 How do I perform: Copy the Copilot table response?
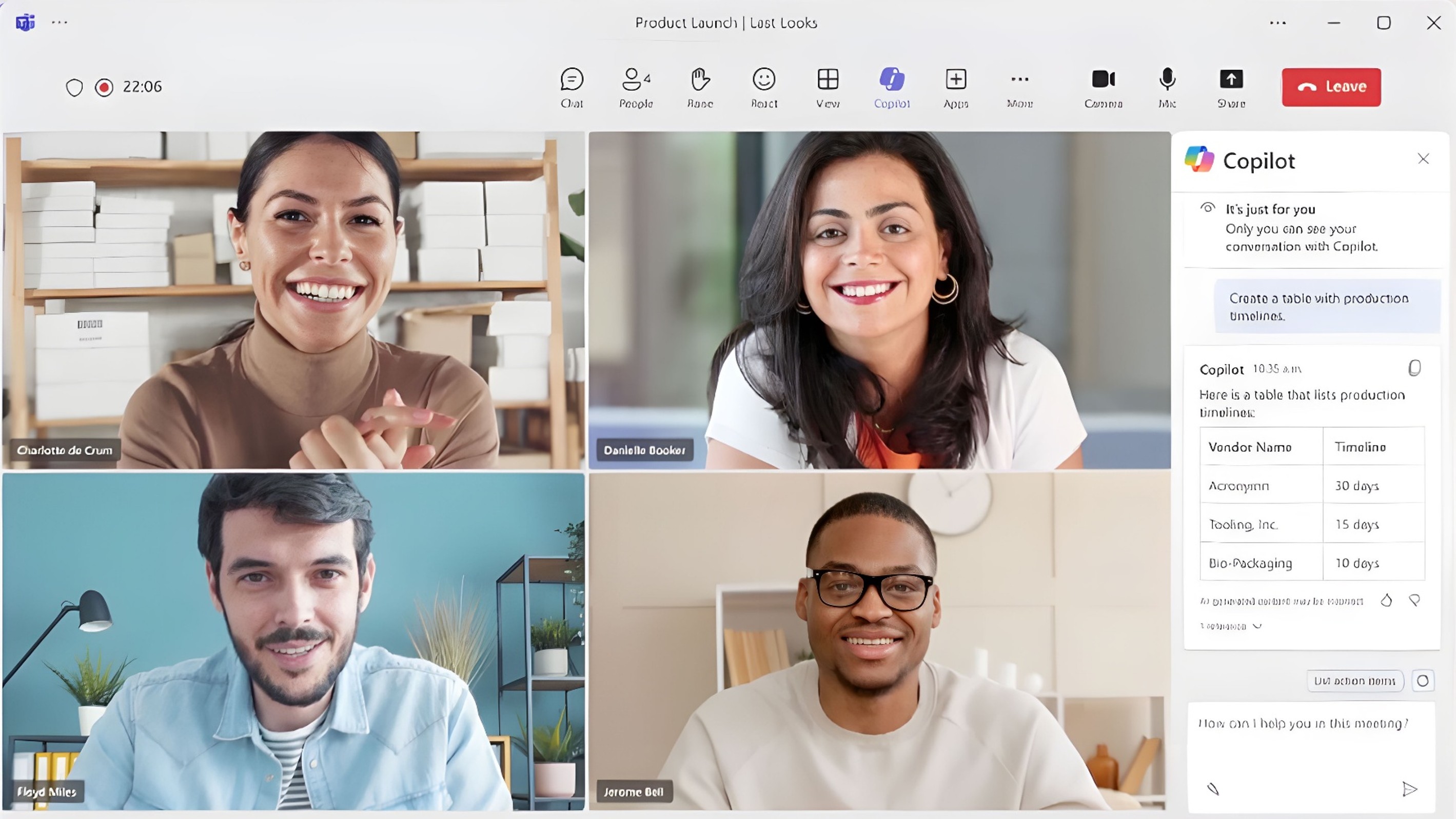(1414, 368)
